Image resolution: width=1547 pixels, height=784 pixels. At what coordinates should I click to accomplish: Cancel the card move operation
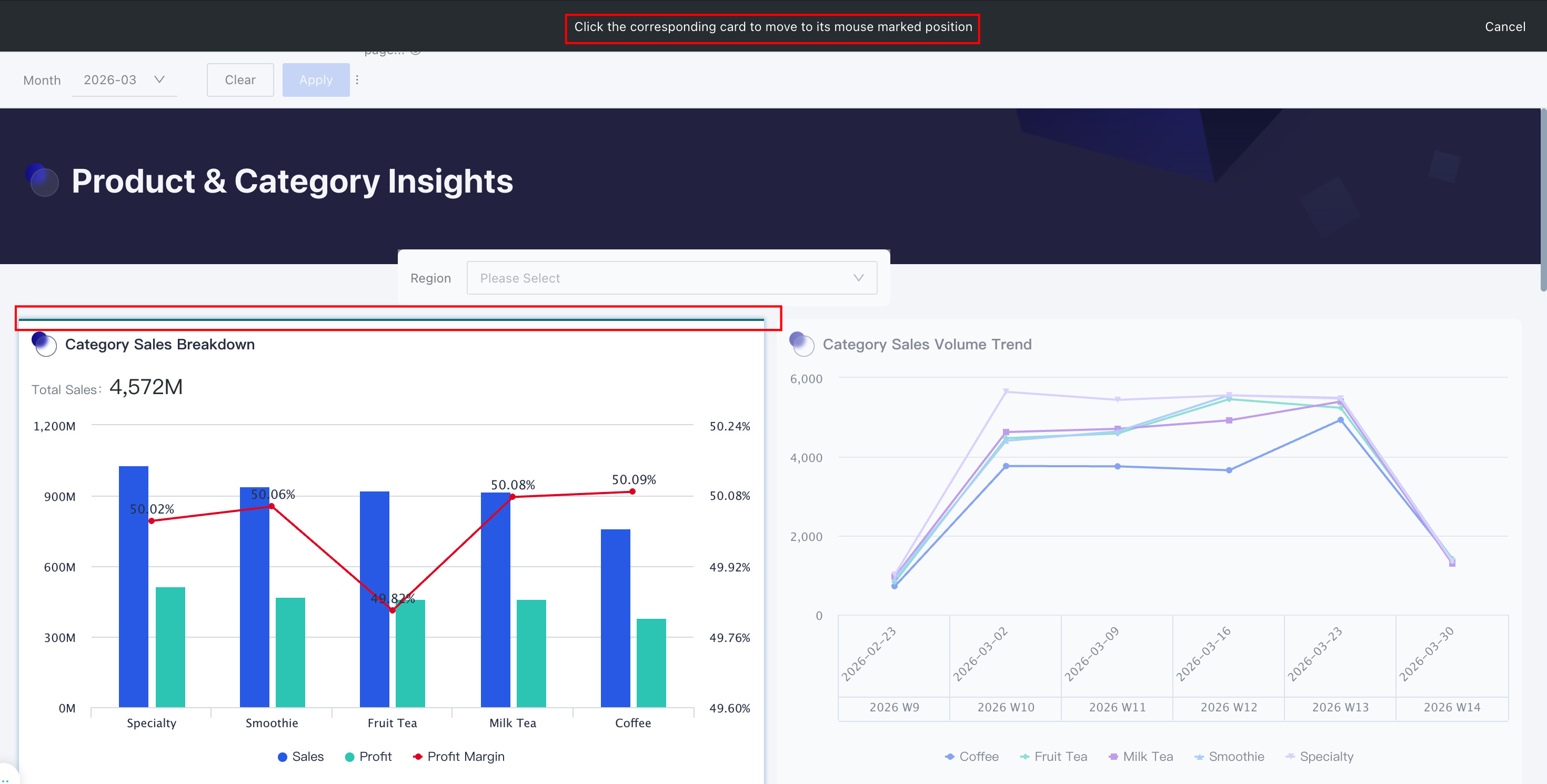tap(1504, 26)
